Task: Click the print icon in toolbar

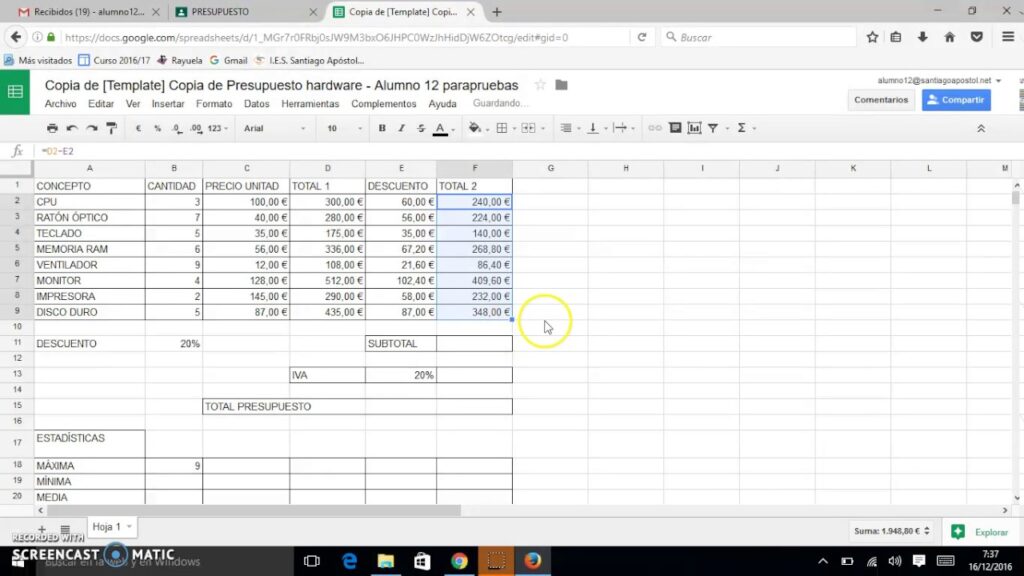Action: click(52, 128)
